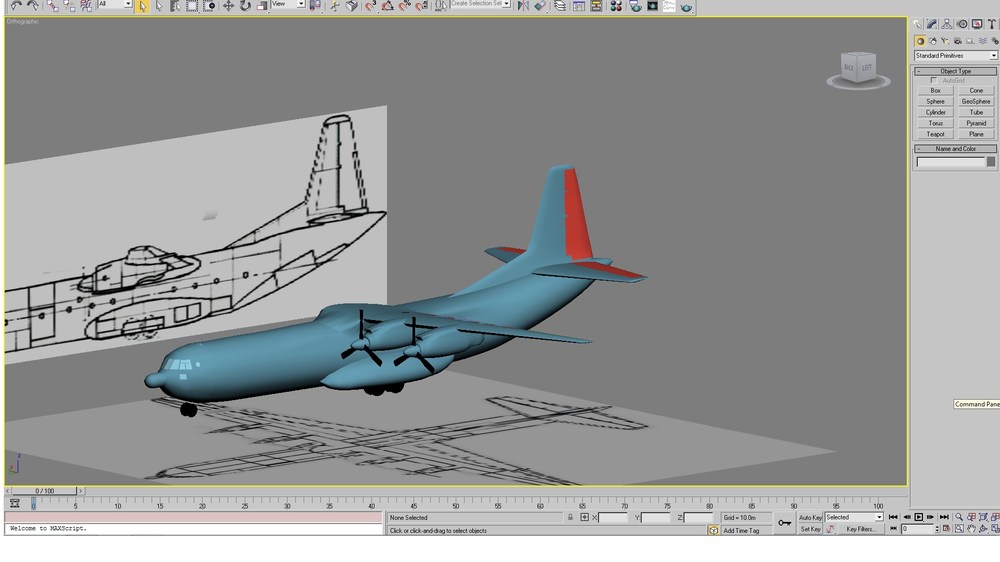The width and height of the screenshot is (1000, 562).
Task: Select the Select and Link tool
Action: [x=52, y=6]
